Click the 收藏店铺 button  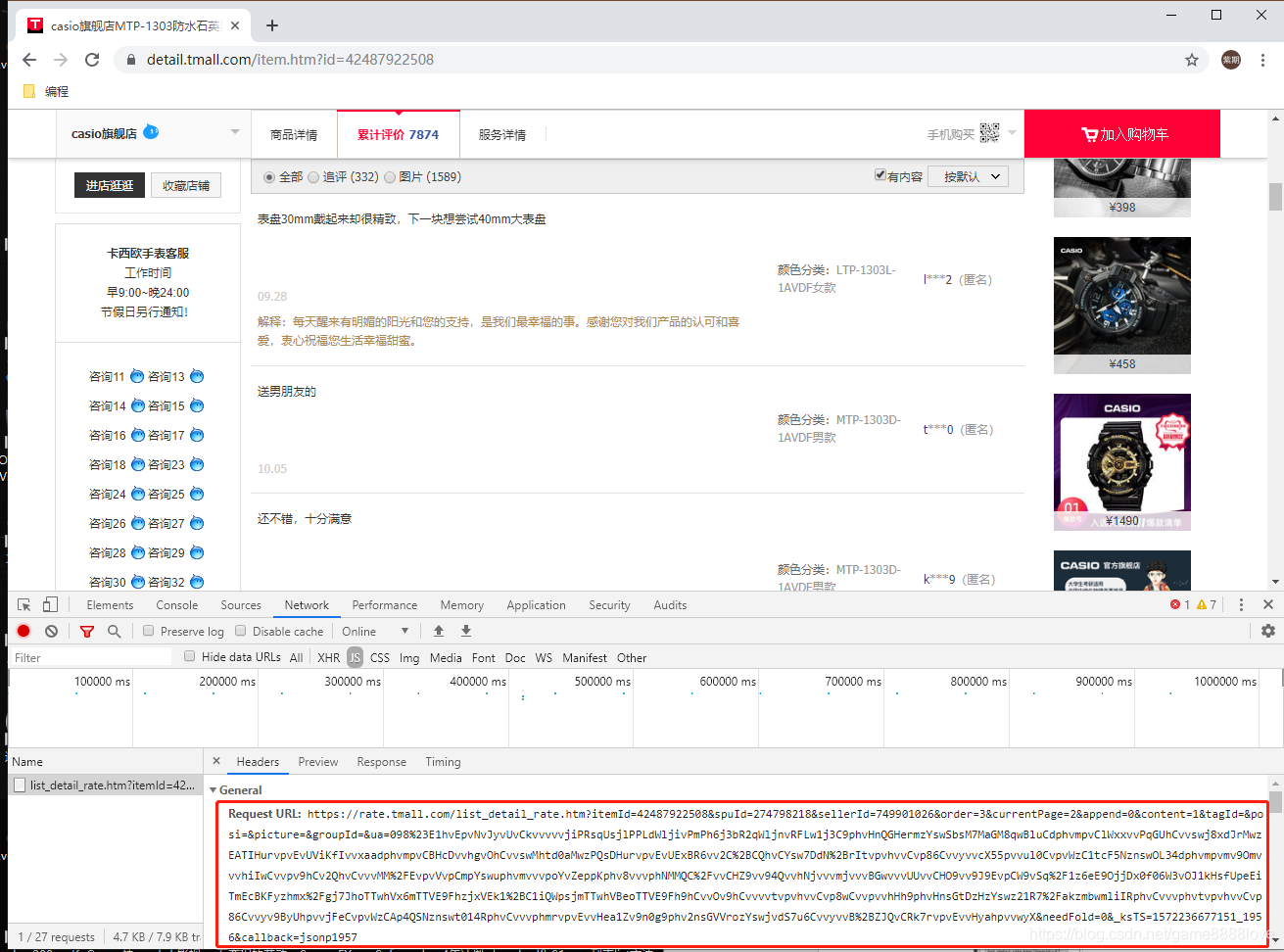186,185
